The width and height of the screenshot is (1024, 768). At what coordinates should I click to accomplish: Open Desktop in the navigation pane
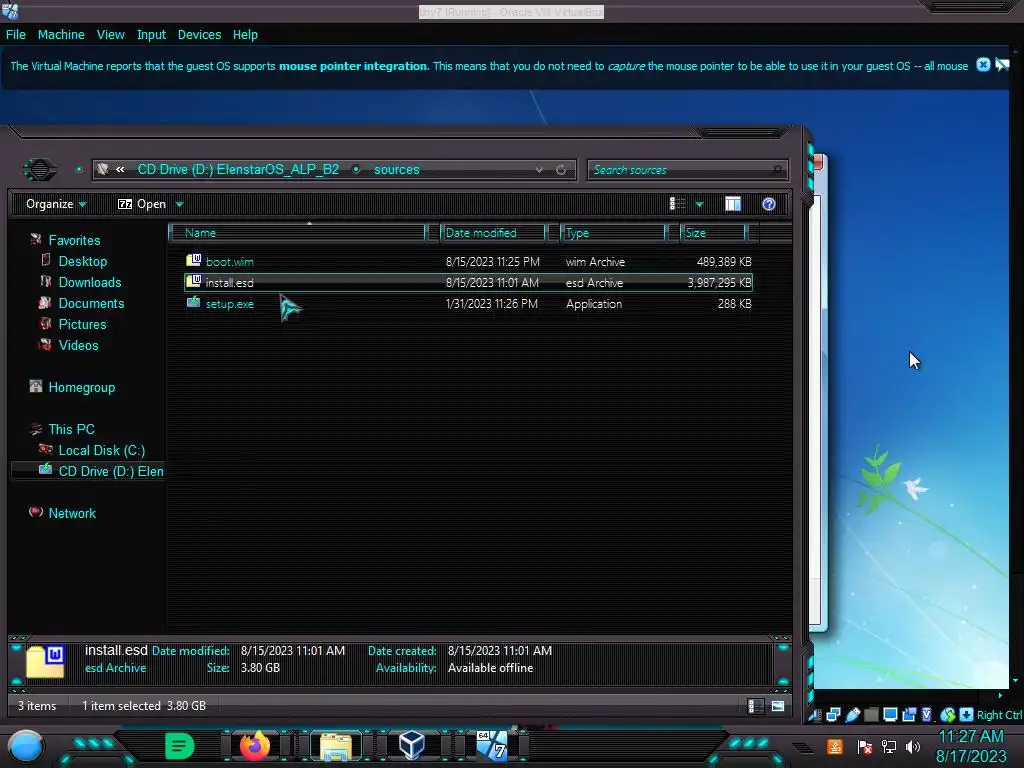click(x=83, y=261)
